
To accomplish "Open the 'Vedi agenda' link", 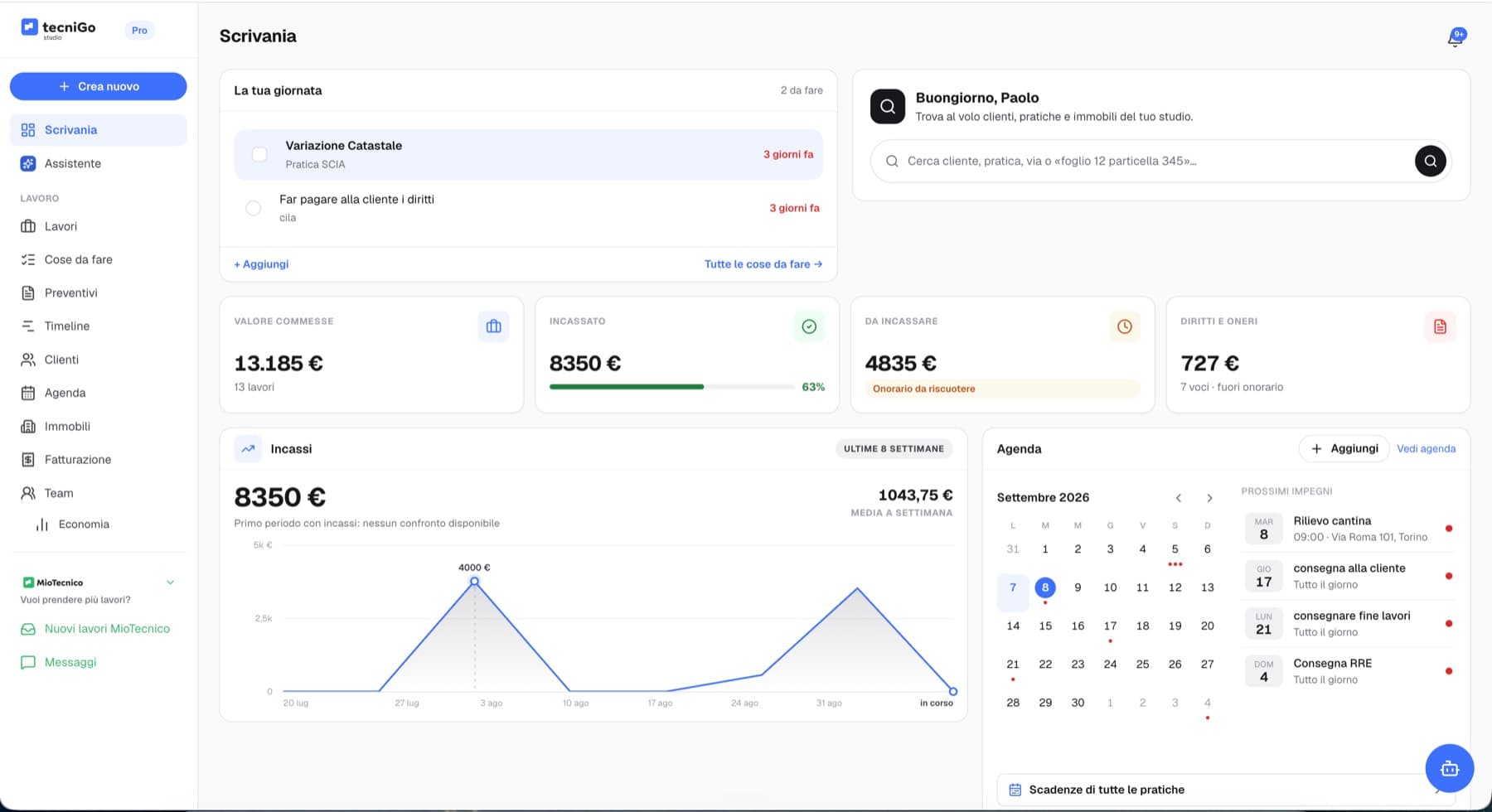I will [1427, 448].
